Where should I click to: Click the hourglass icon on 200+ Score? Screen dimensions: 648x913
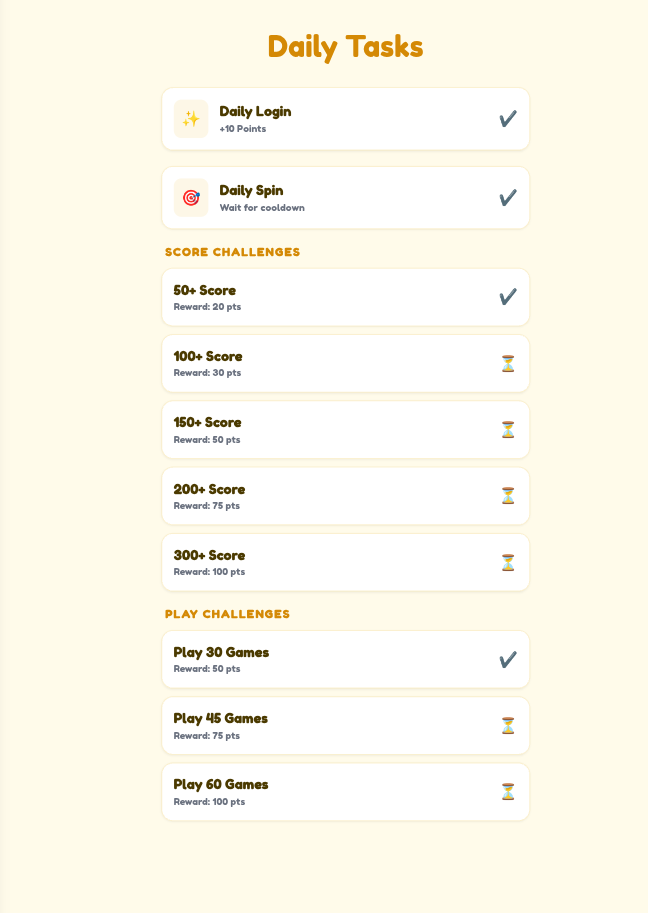coord(508,496)
